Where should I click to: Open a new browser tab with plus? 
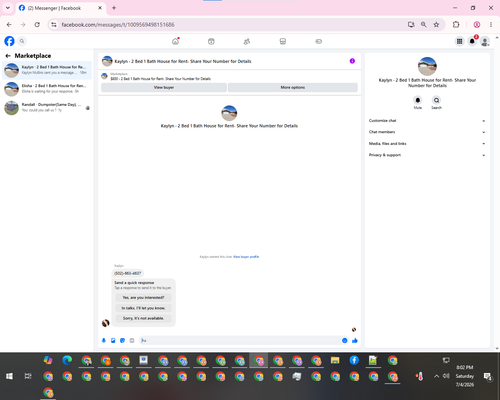pyautogui.click(x=114, y=8)
